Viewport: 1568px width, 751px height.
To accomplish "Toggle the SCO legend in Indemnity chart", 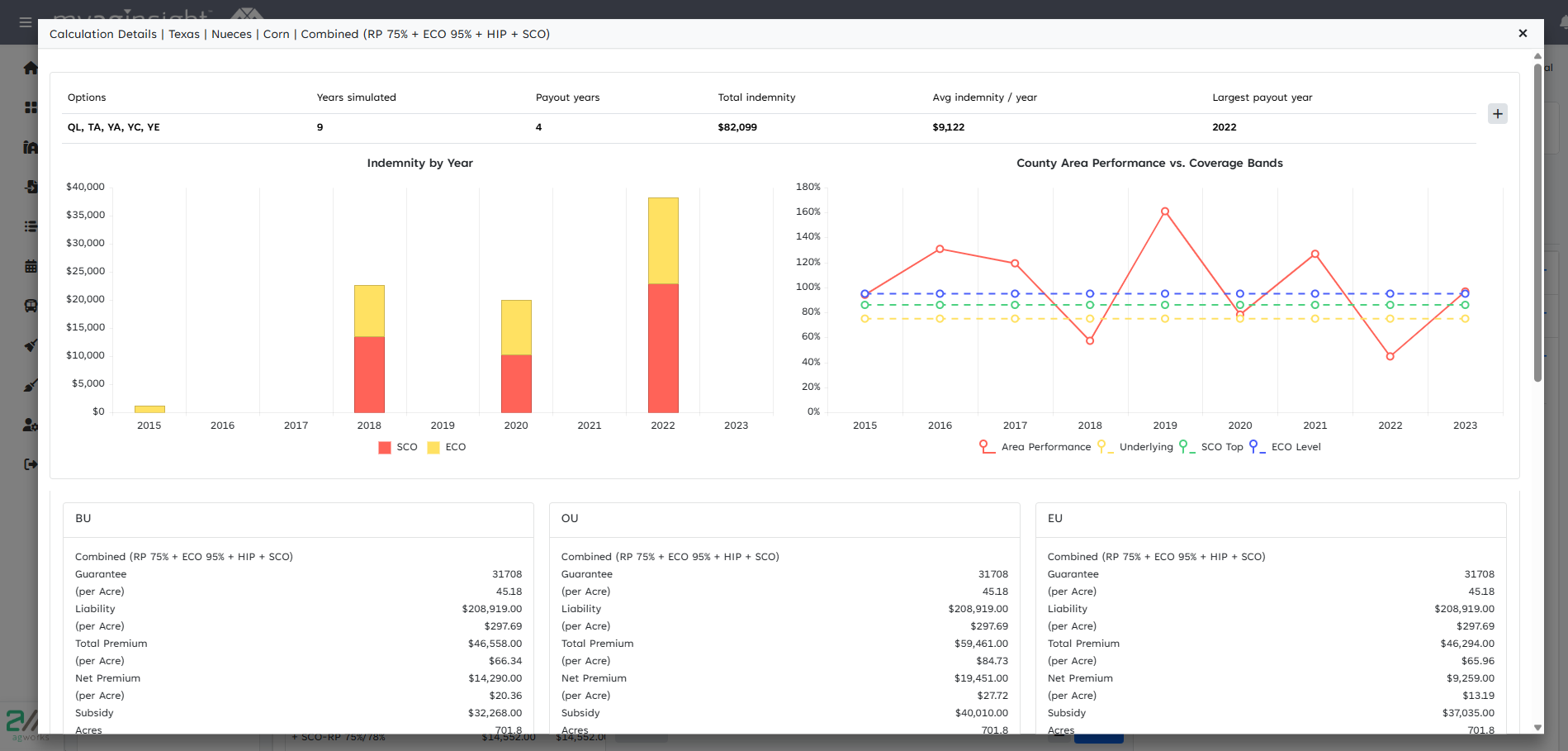I will 398,447.
